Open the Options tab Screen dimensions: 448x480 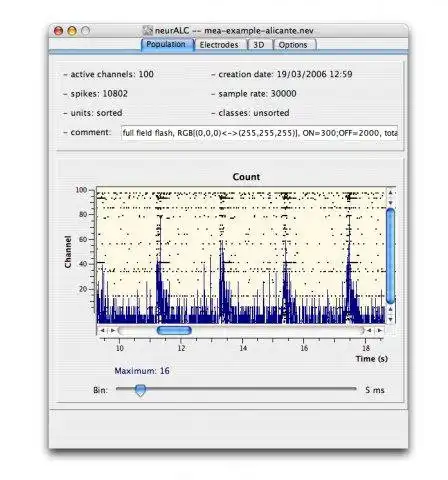pyautogui.click(x=293, y=45)
